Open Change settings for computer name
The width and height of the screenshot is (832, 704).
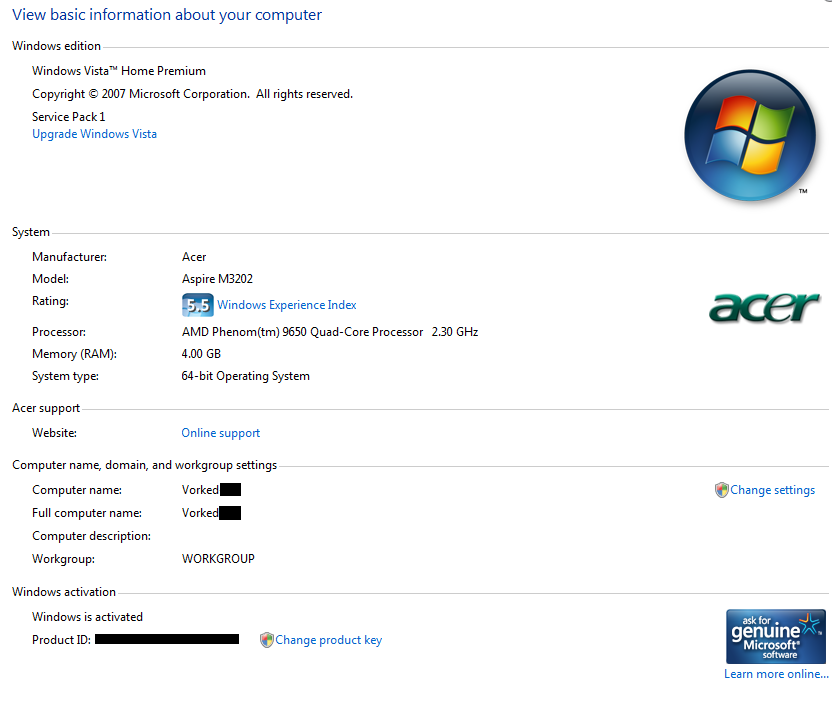(772, 490)
